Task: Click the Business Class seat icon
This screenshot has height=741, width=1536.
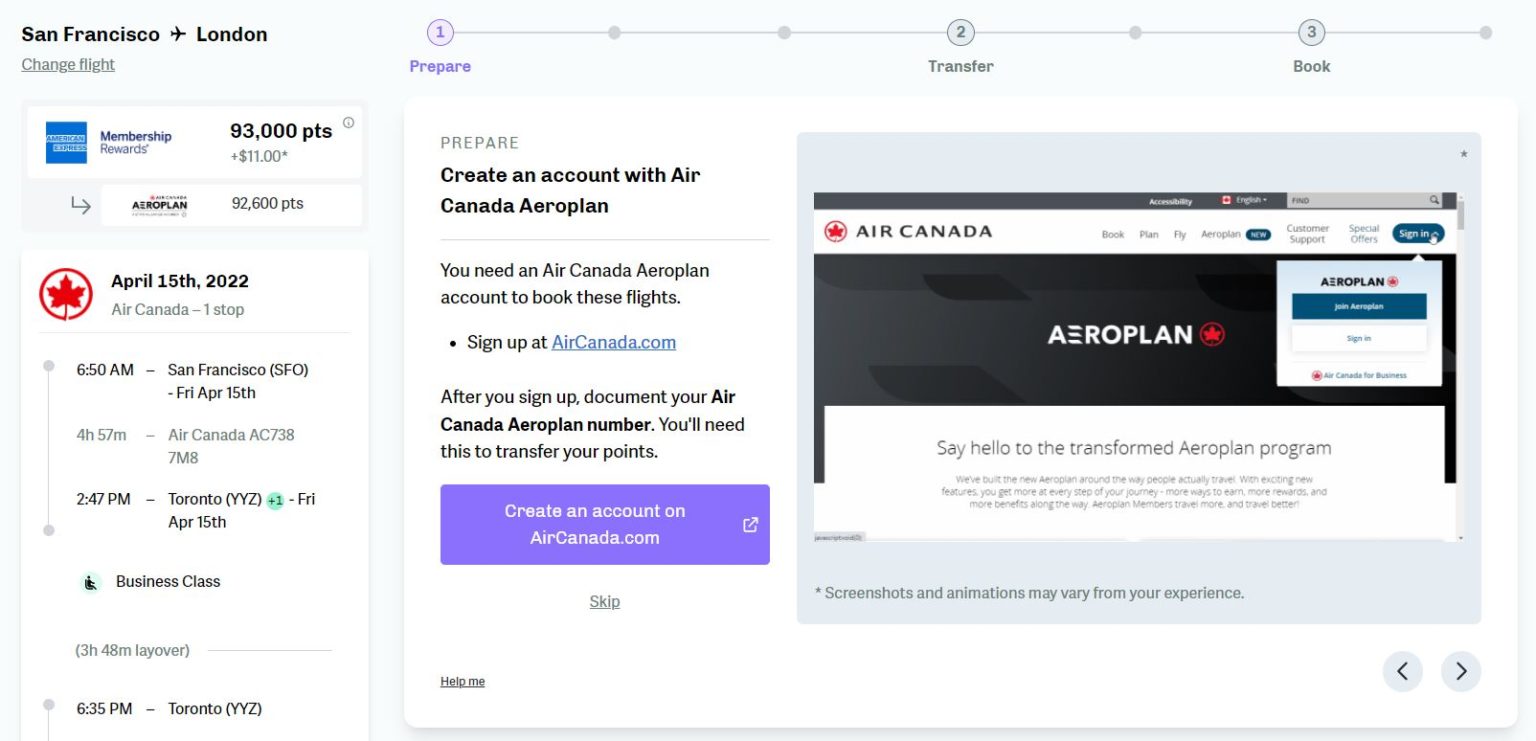Action: point(91,582)
